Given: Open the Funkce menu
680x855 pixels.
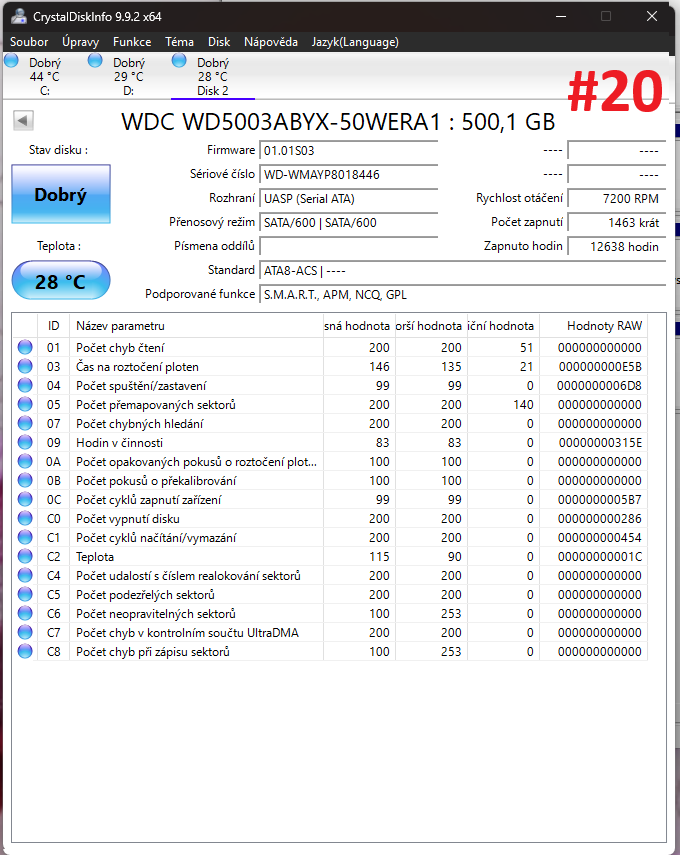Looking at the screenshot, I should point(132,42).
